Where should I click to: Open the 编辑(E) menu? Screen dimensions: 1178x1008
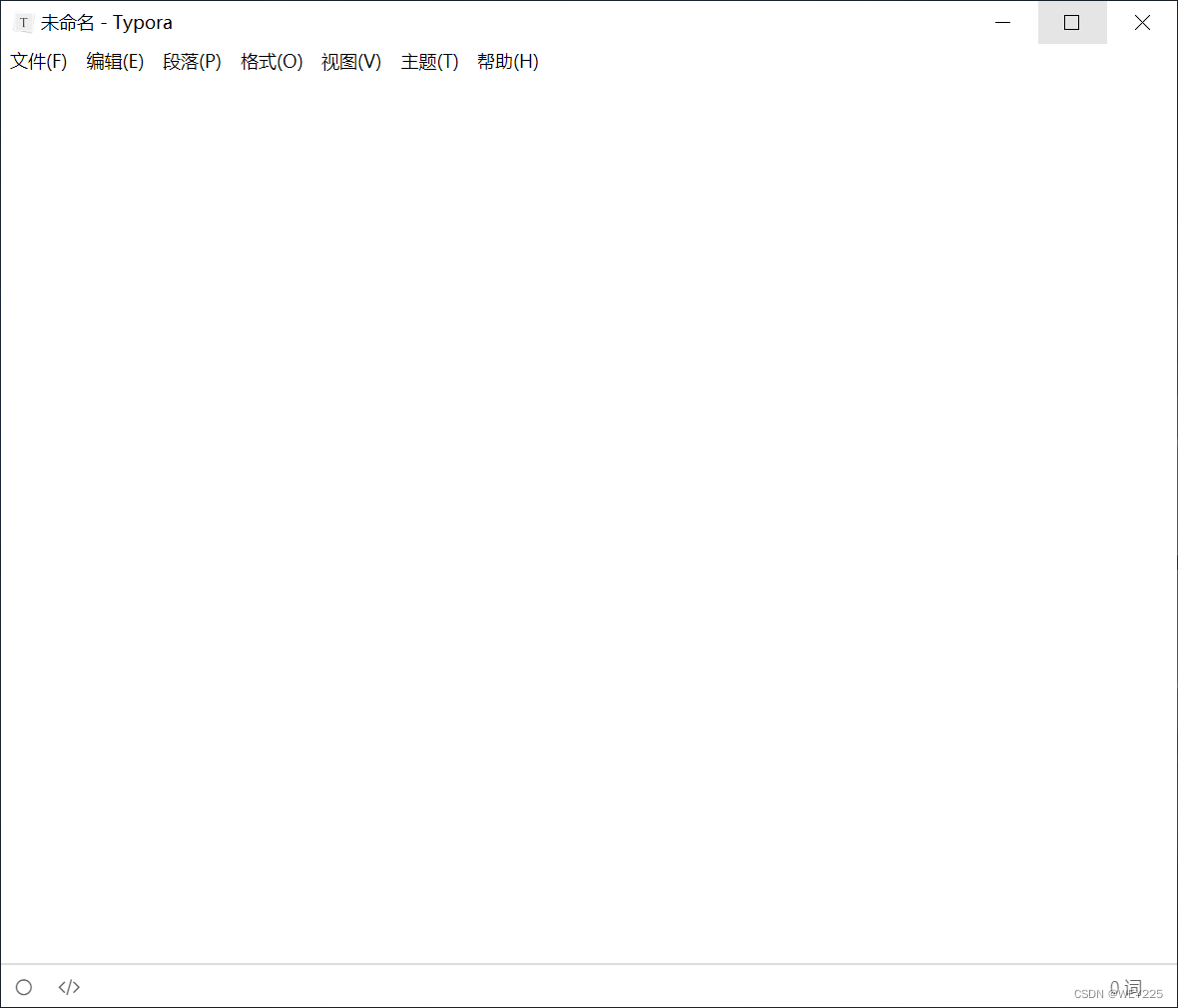[115, 61]
